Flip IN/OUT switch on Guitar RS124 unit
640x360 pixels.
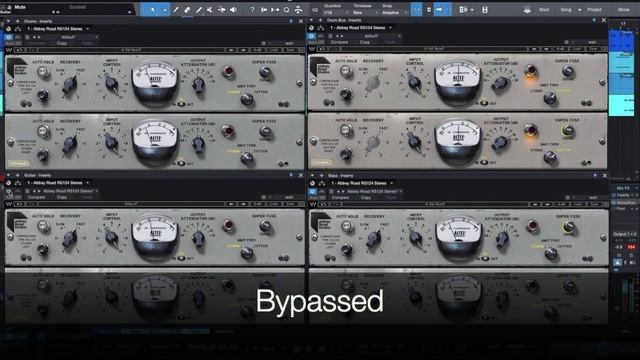(x=181, y=258)
